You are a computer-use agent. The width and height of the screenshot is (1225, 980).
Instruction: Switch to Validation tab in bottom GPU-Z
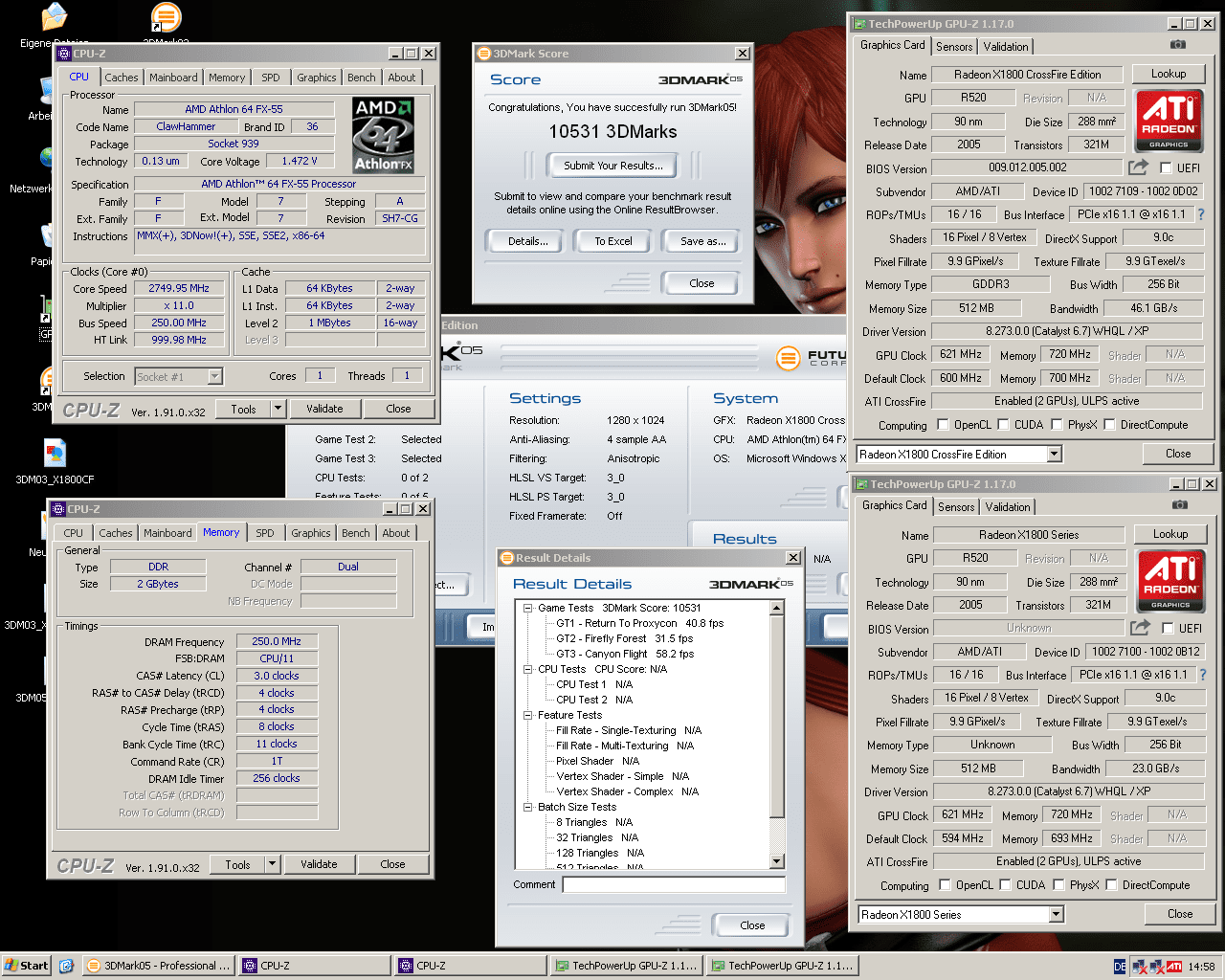[1008, 506]
